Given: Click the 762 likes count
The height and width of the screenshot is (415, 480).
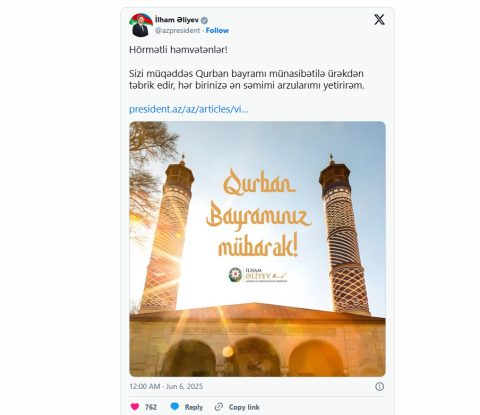Looking at the screenshot, I should pyautogui.click(x=151, y=407).
